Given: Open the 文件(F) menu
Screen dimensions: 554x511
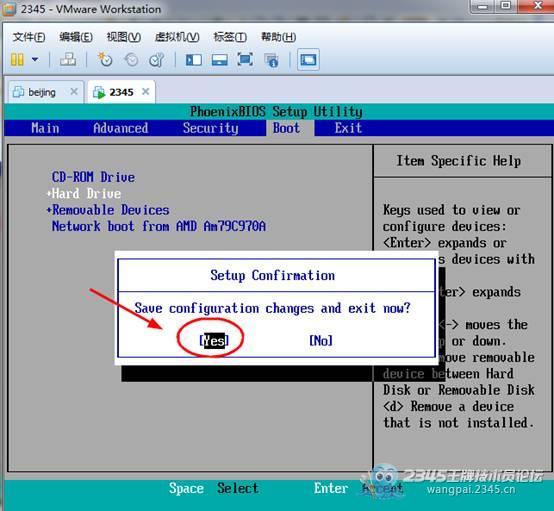Looking at the screenshot, I should pos(29,37).
